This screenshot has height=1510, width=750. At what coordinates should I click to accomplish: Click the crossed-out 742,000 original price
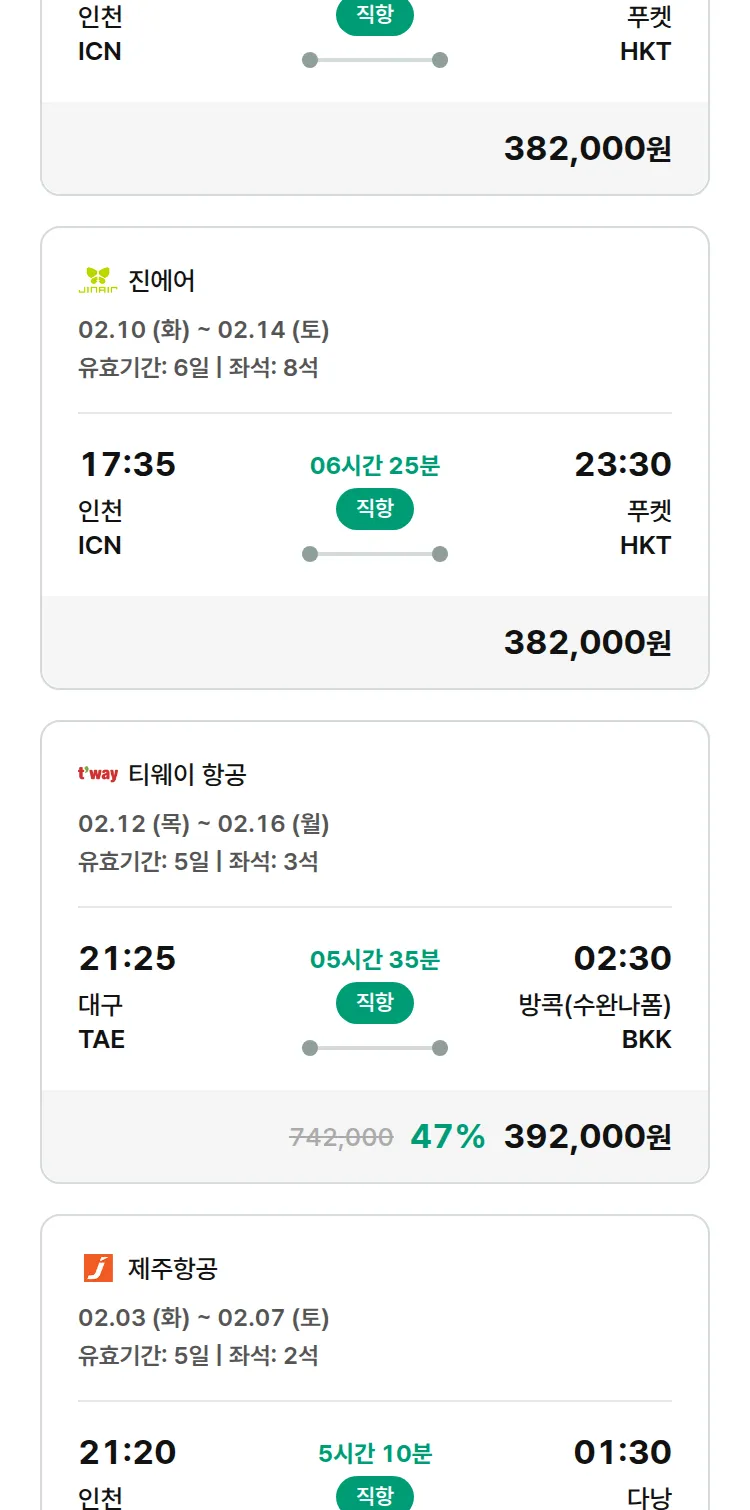[341, 1137]
